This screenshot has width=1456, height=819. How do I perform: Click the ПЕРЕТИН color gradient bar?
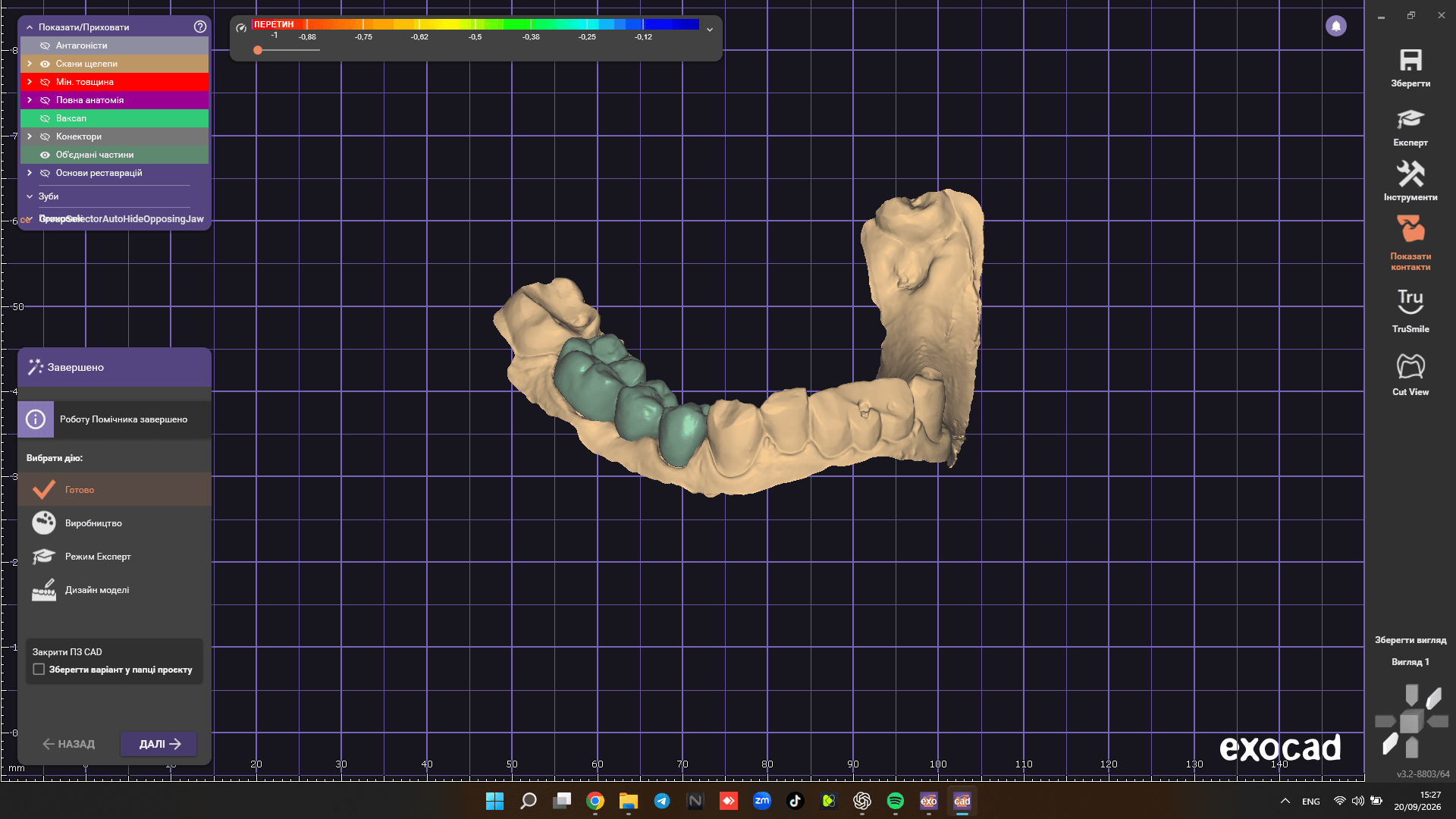pos(475,24)
